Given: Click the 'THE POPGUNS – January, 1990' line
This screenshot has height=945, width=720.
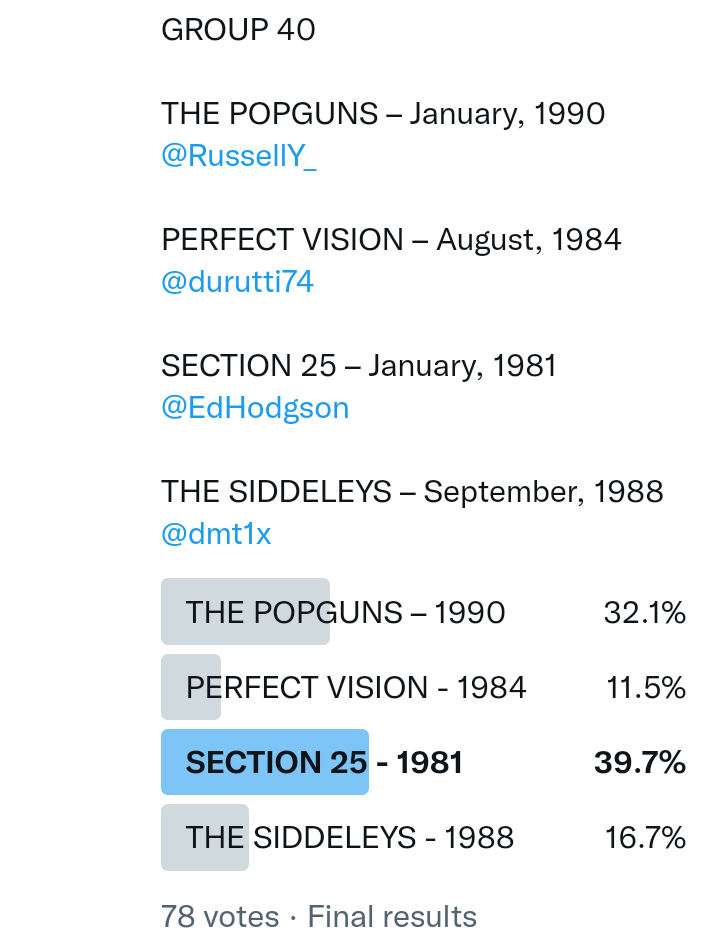Looking at the screenshot, I should pos(383,114).
